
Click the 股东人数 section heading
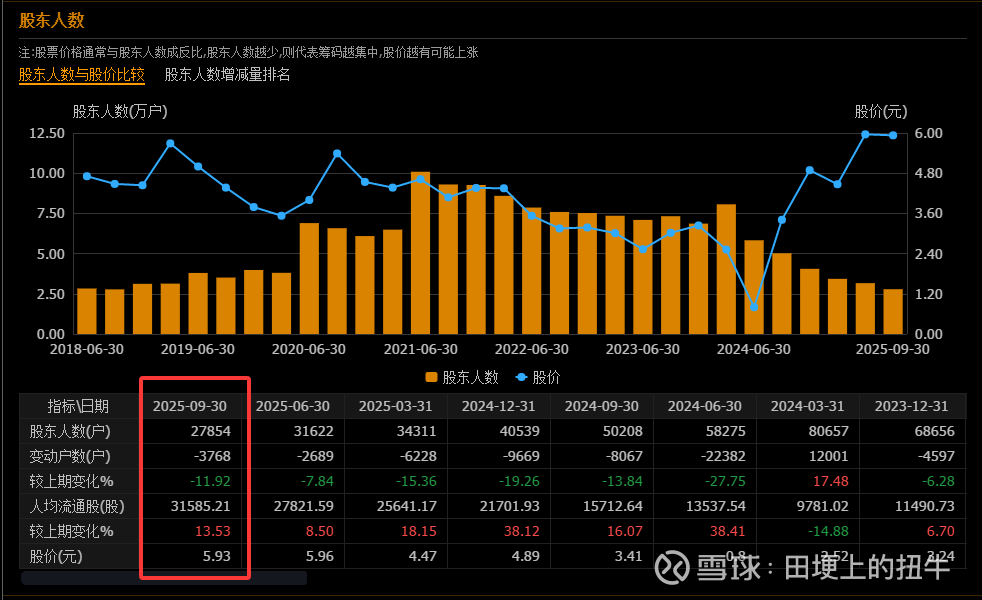point(51,21)
